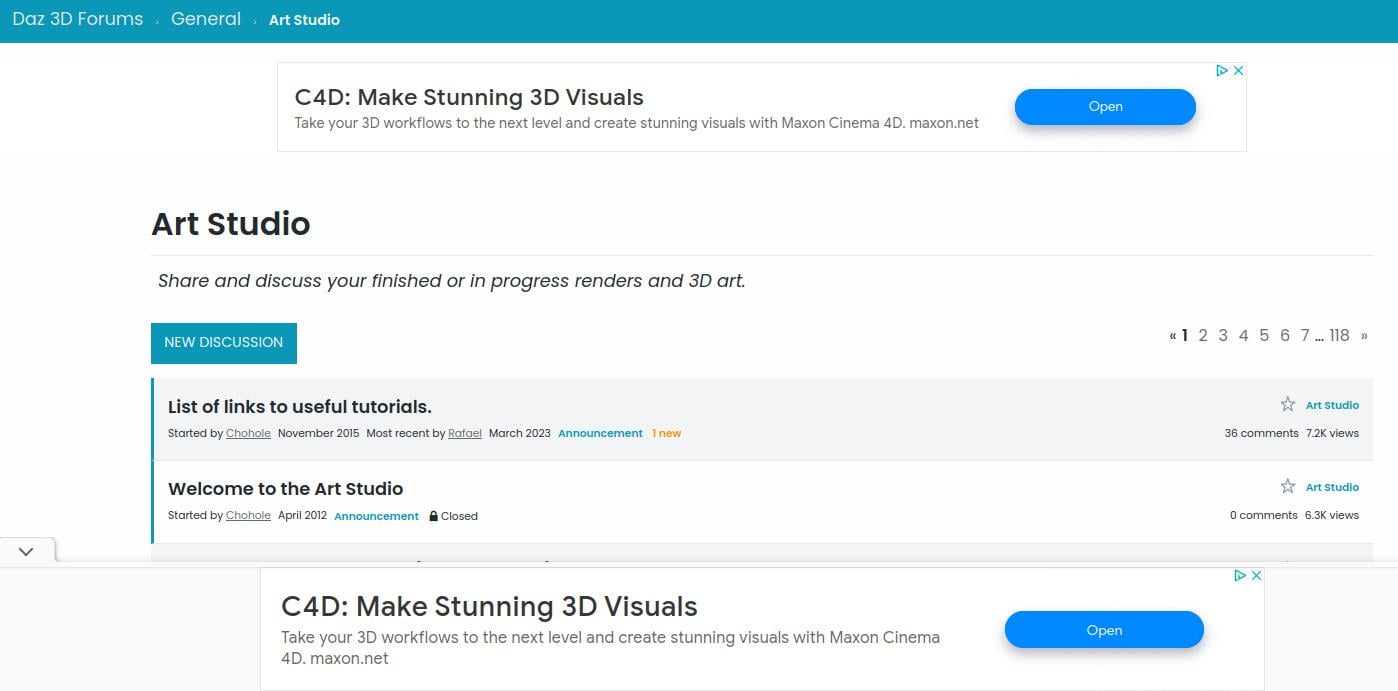The image size is (1398, 691).
Task: Bookmark the Welcome to Art Studio star
Action: pyautogui.click(x=1288, y=486)
